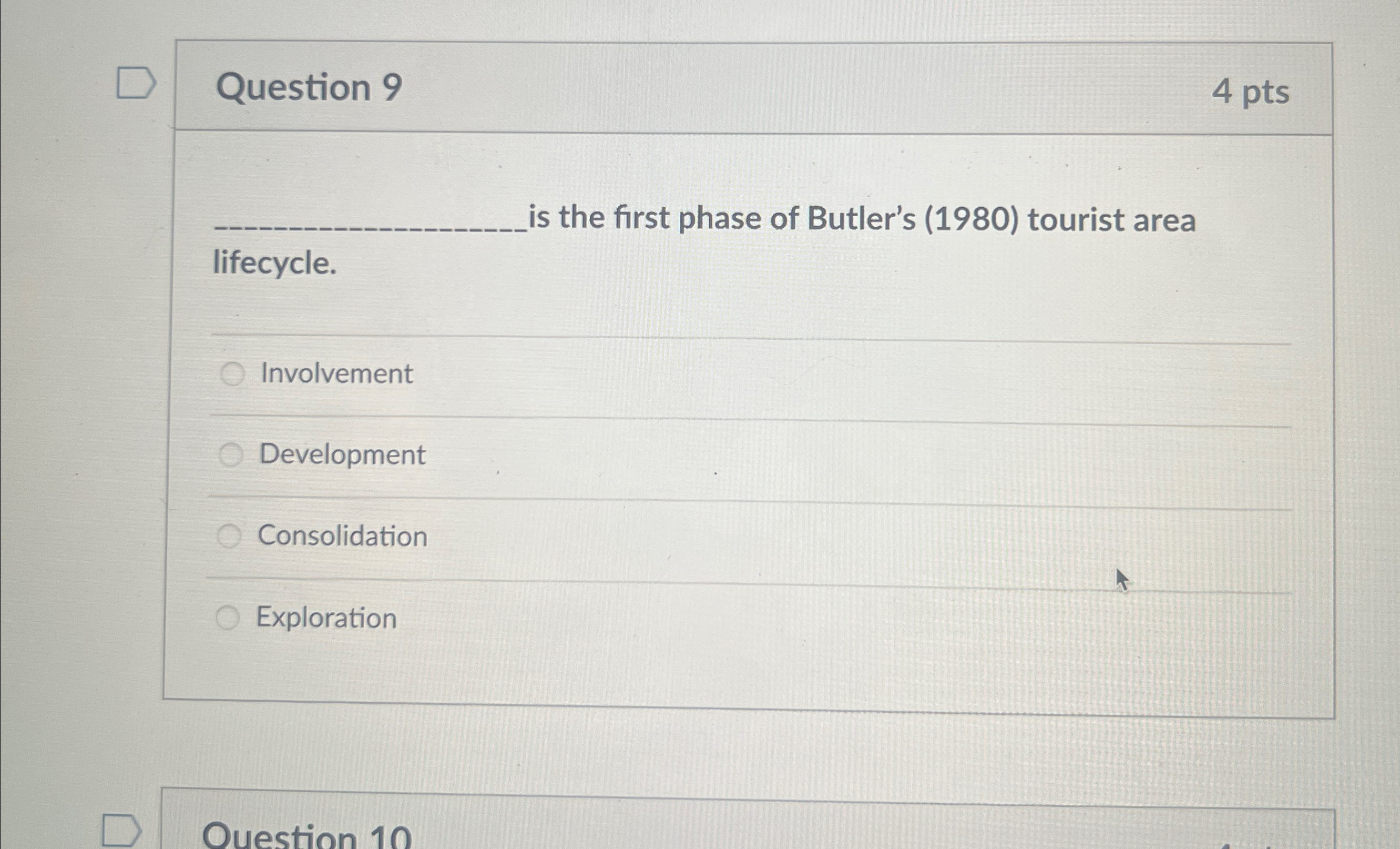Click the bookmark icon beside Question 9
1400x849 pixels.
(x=136, y=84)
